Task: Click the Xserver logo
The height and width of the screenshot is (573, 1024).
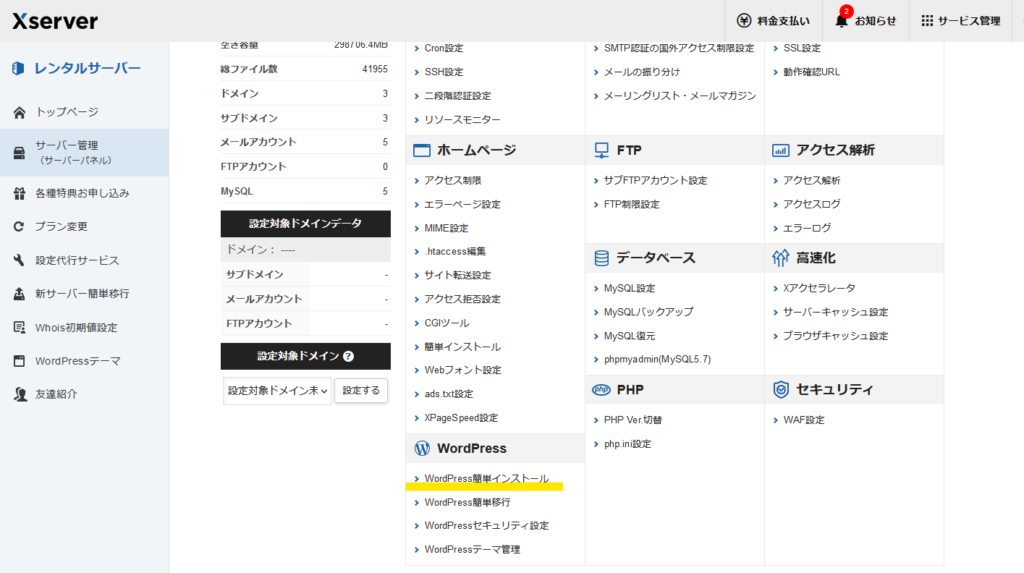Action: point(55,20)
